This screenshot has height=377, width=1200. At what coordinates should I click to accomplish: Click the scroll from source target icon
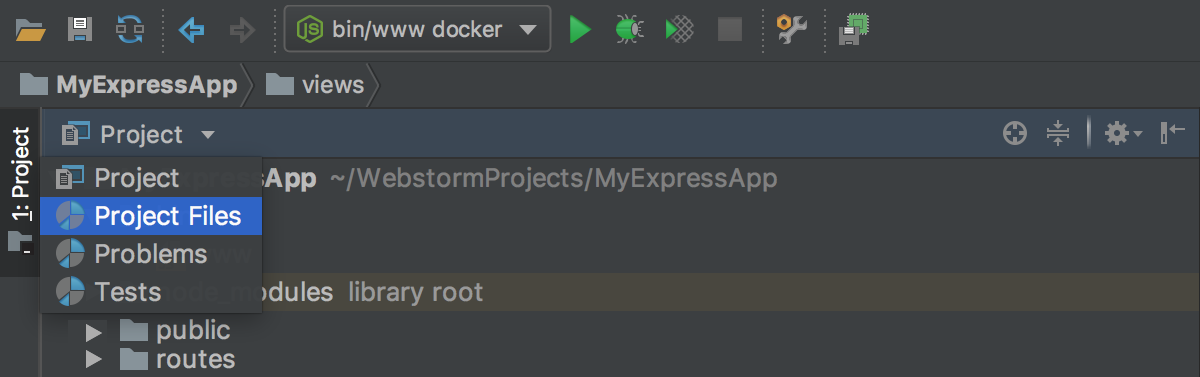pyautogui.click(x=1015, y=134)
